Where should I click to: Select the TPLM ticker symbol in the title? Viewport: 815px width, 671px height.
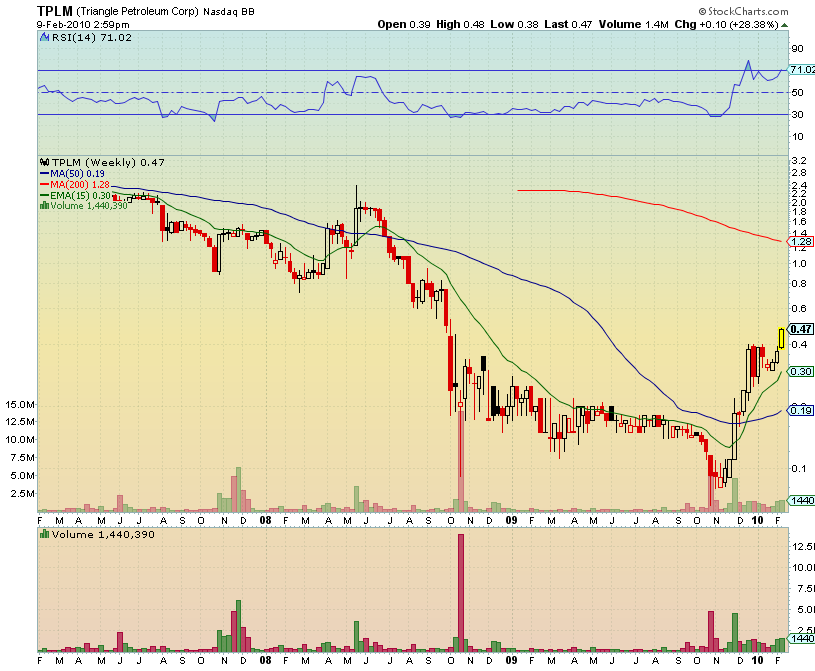point(55,11)
